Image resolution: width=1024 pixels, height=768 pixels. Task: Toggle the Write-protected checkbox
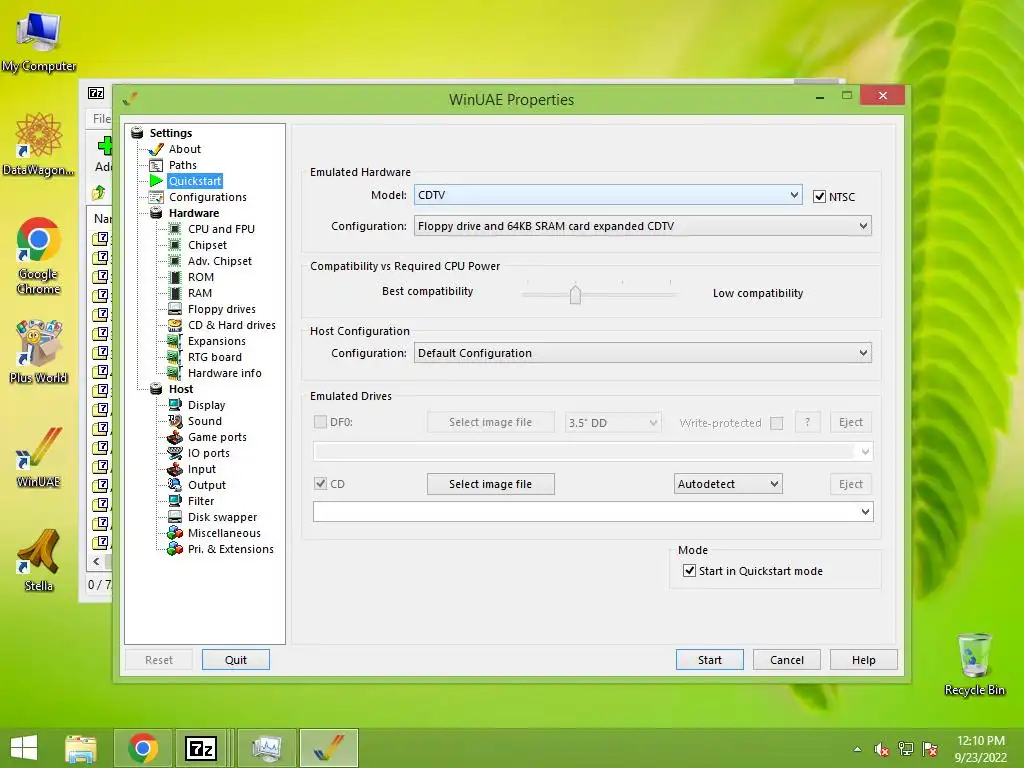776,423
